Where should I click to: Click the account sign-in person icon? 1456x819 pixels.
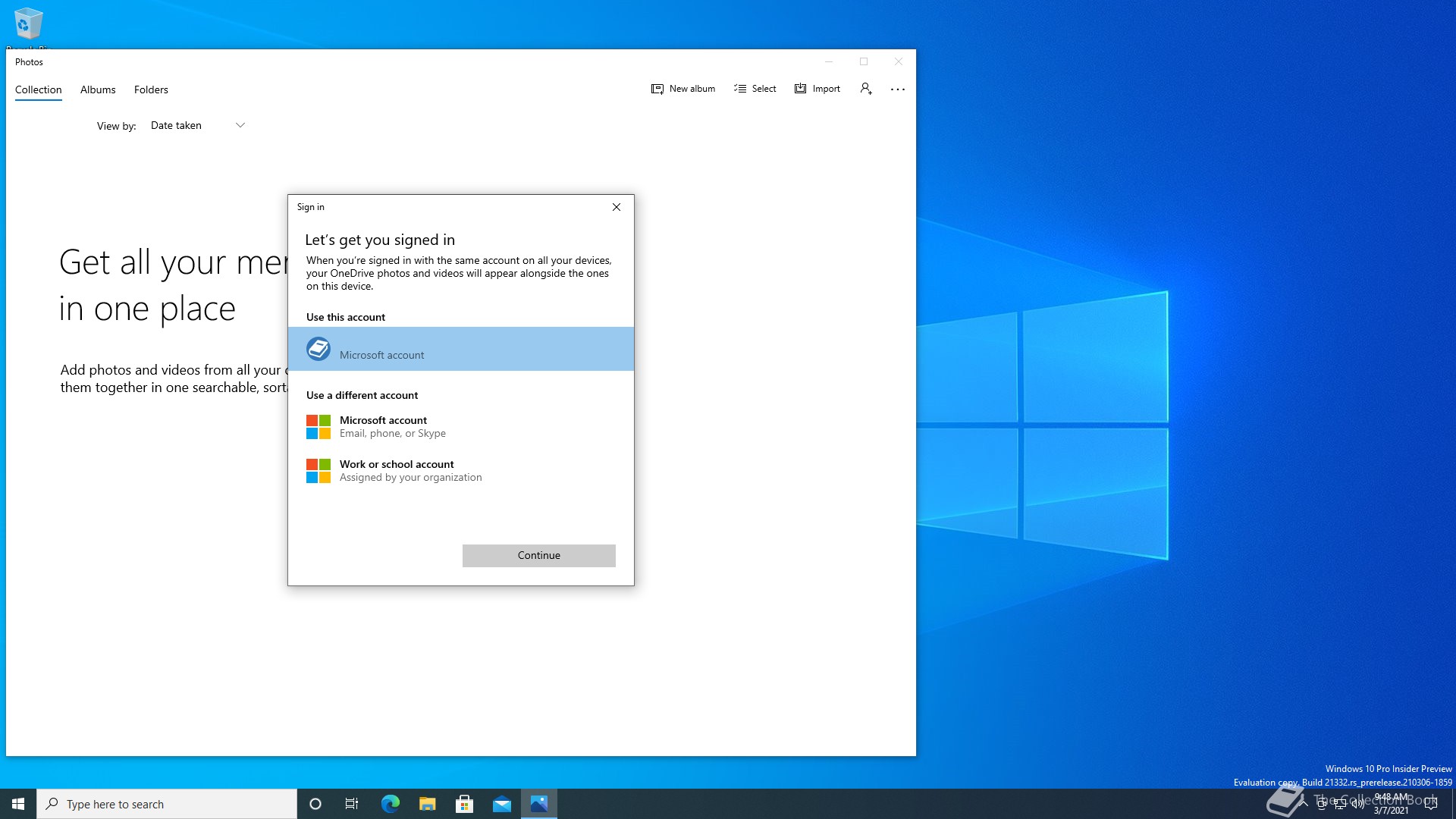[x=866, y=89]
